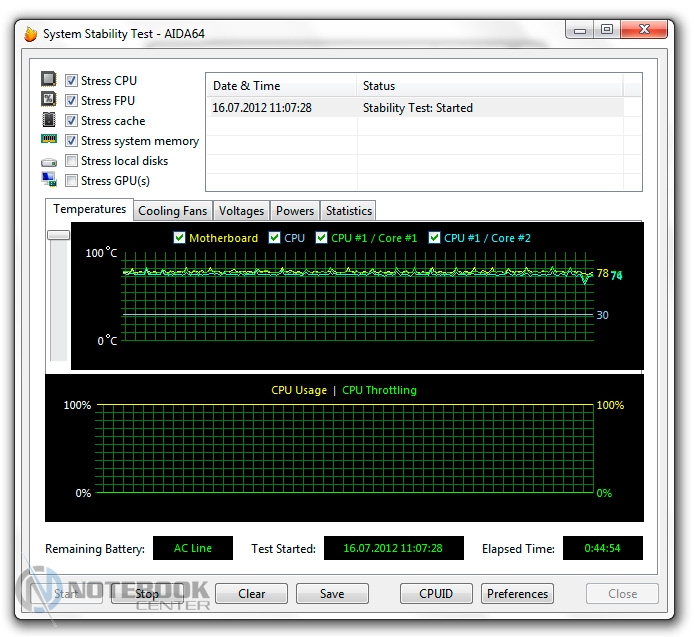Toggle CPU #1 / Core #2 graph checkbox
The image size is (695, 637).
(x=435, y=238)
